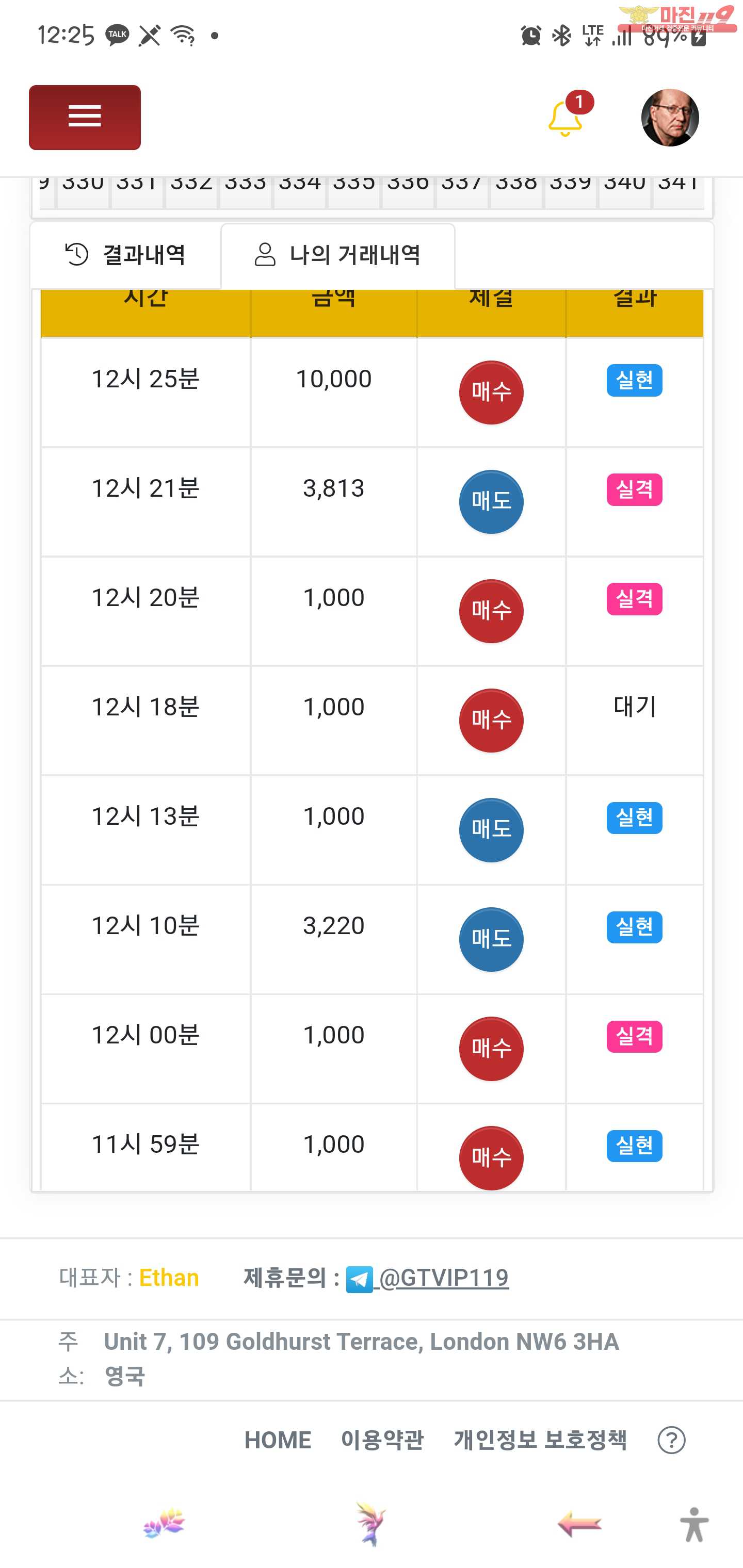Screen dimensions: 743x1568
Task: Open the hamburger menu button
Action: pyautogui.click(x=85, y=117)
